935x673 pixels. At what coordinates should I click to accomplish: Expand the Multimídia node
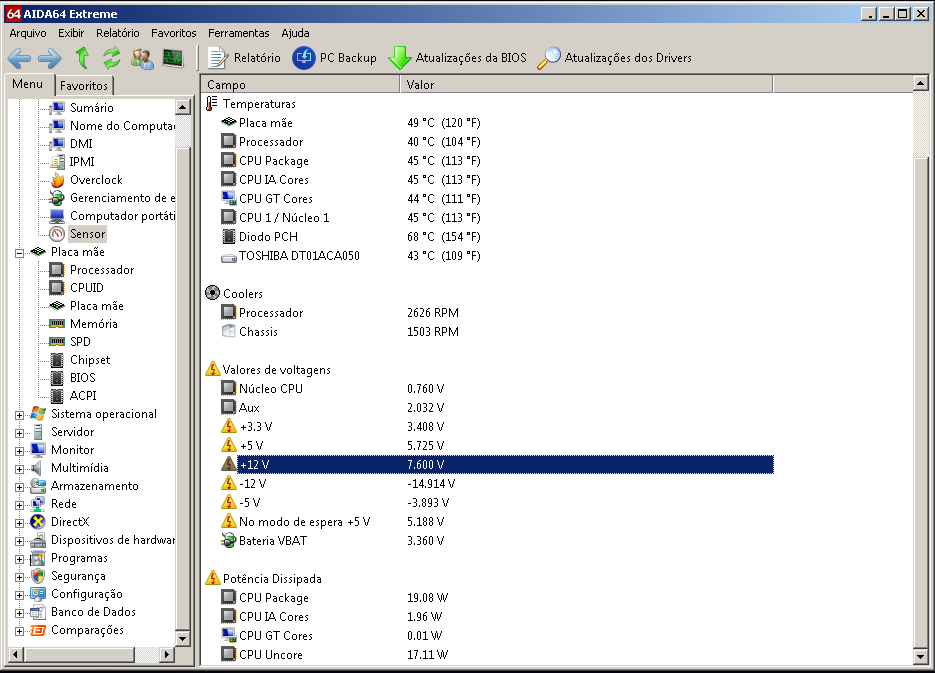(x=19, y=469)
